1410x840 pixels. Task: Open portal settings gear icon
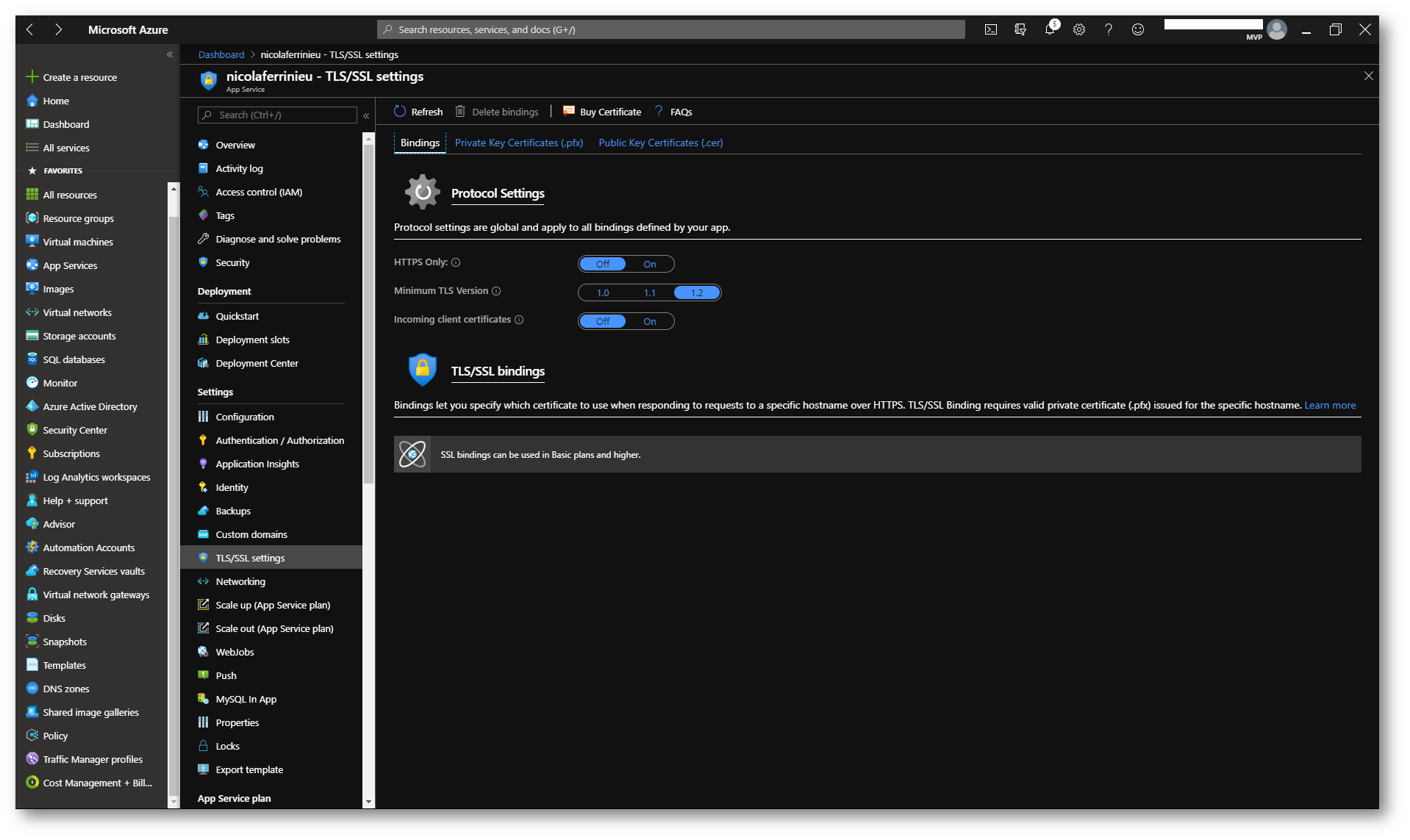1079,29
